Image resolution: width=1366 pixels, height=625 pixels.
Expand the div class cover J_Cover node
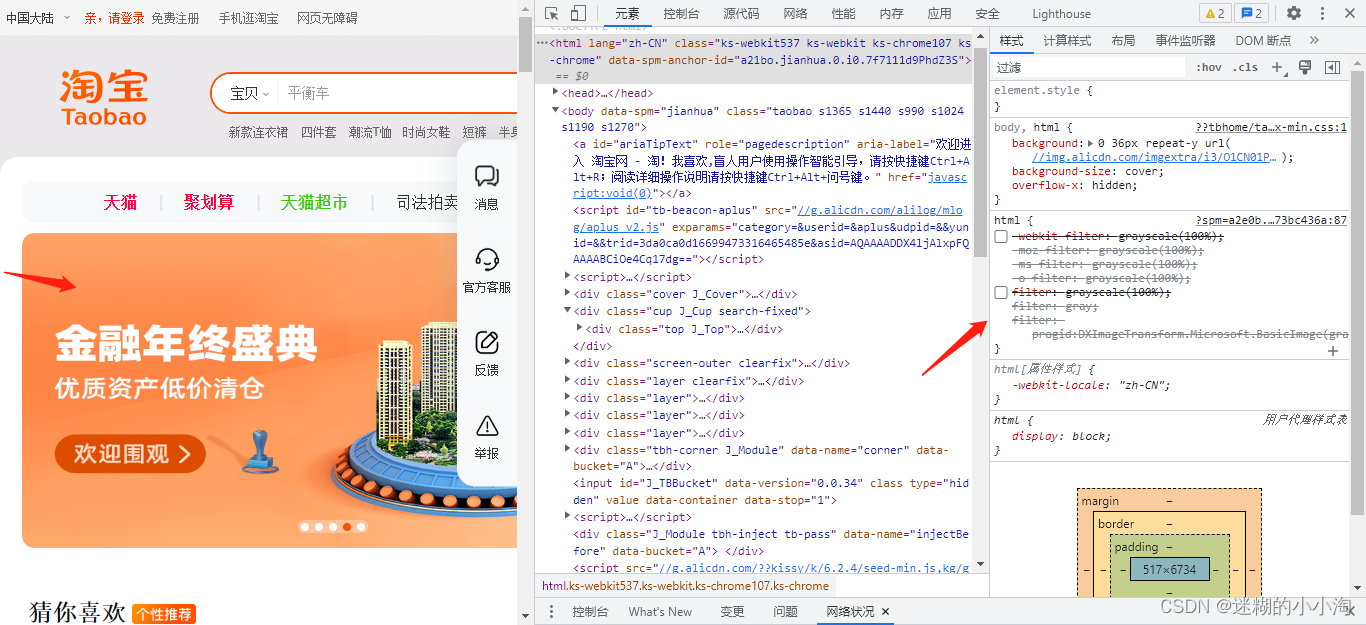tap(568, 294)
